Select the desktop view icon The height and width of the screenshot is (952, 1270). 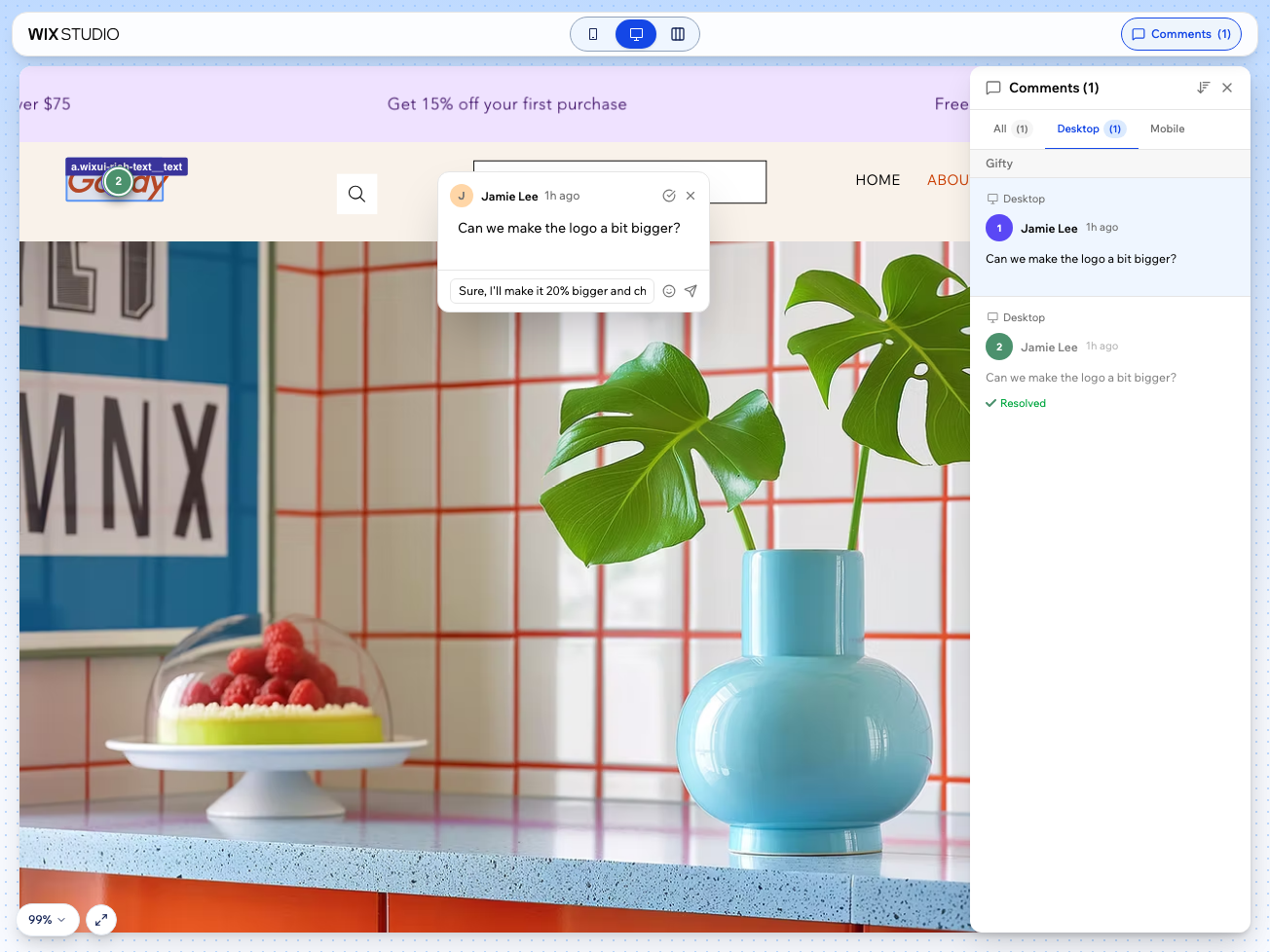pyautogui.click(x=636, y=34)
